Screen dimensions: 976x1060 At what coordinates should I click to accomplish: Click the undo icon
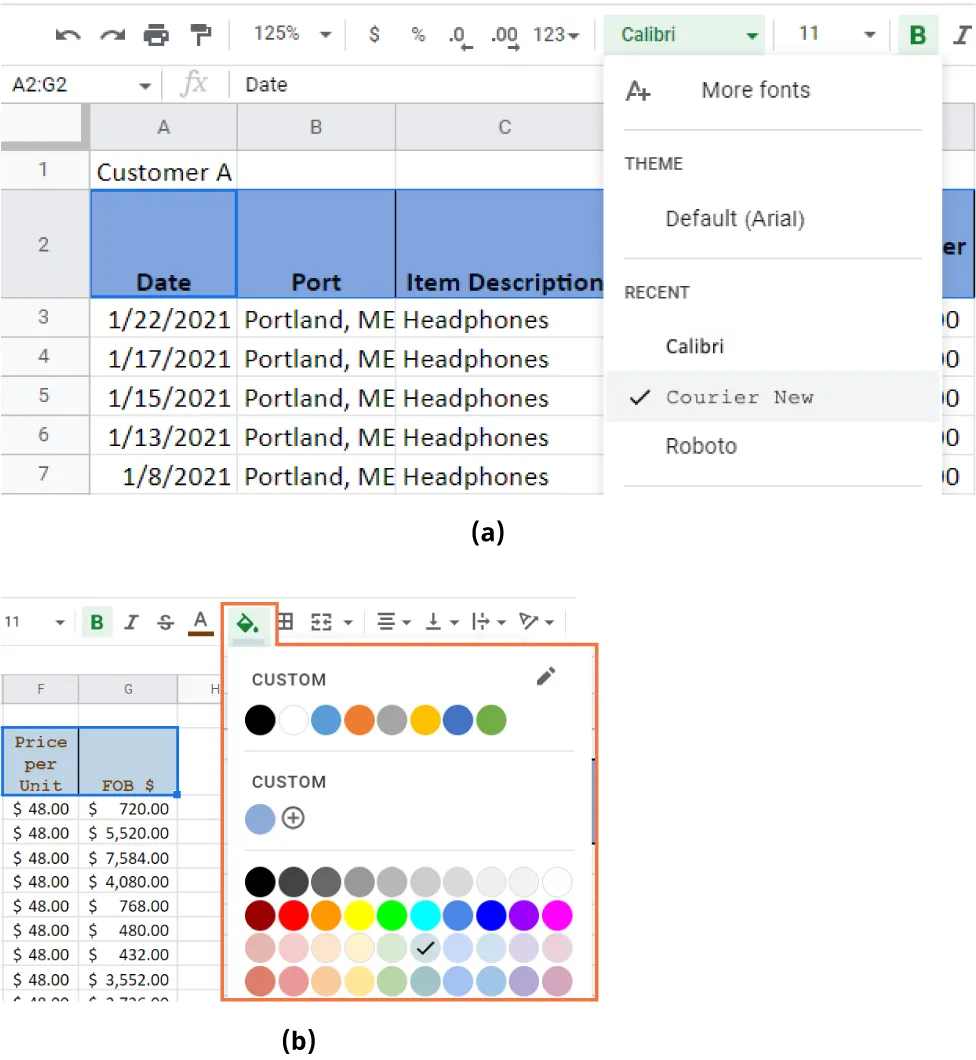pyautogui.click(x=68, y=34)
